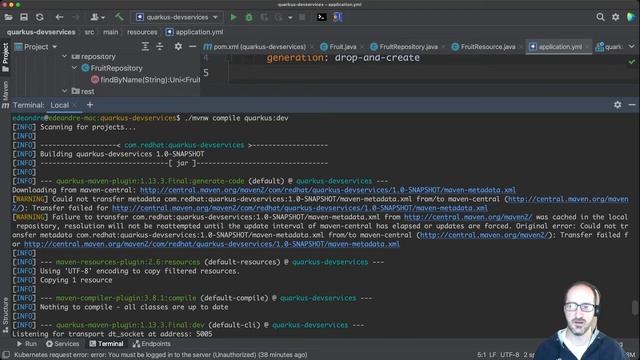640x360 pixels.
Task: Start debugging with the green bug icon
Action: 249,17
